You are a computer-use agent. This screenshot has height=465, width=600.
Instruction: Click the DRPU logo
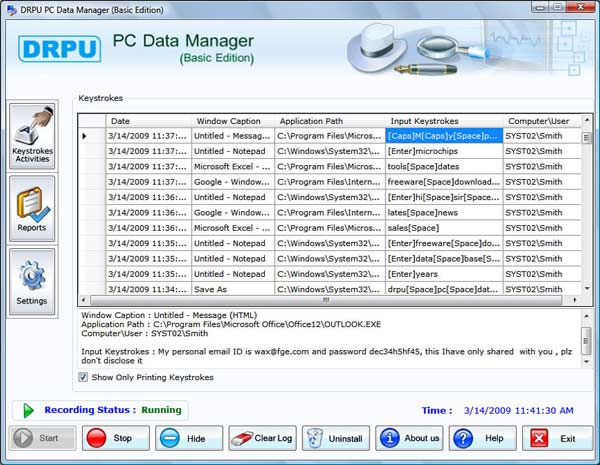coord(60,49)
